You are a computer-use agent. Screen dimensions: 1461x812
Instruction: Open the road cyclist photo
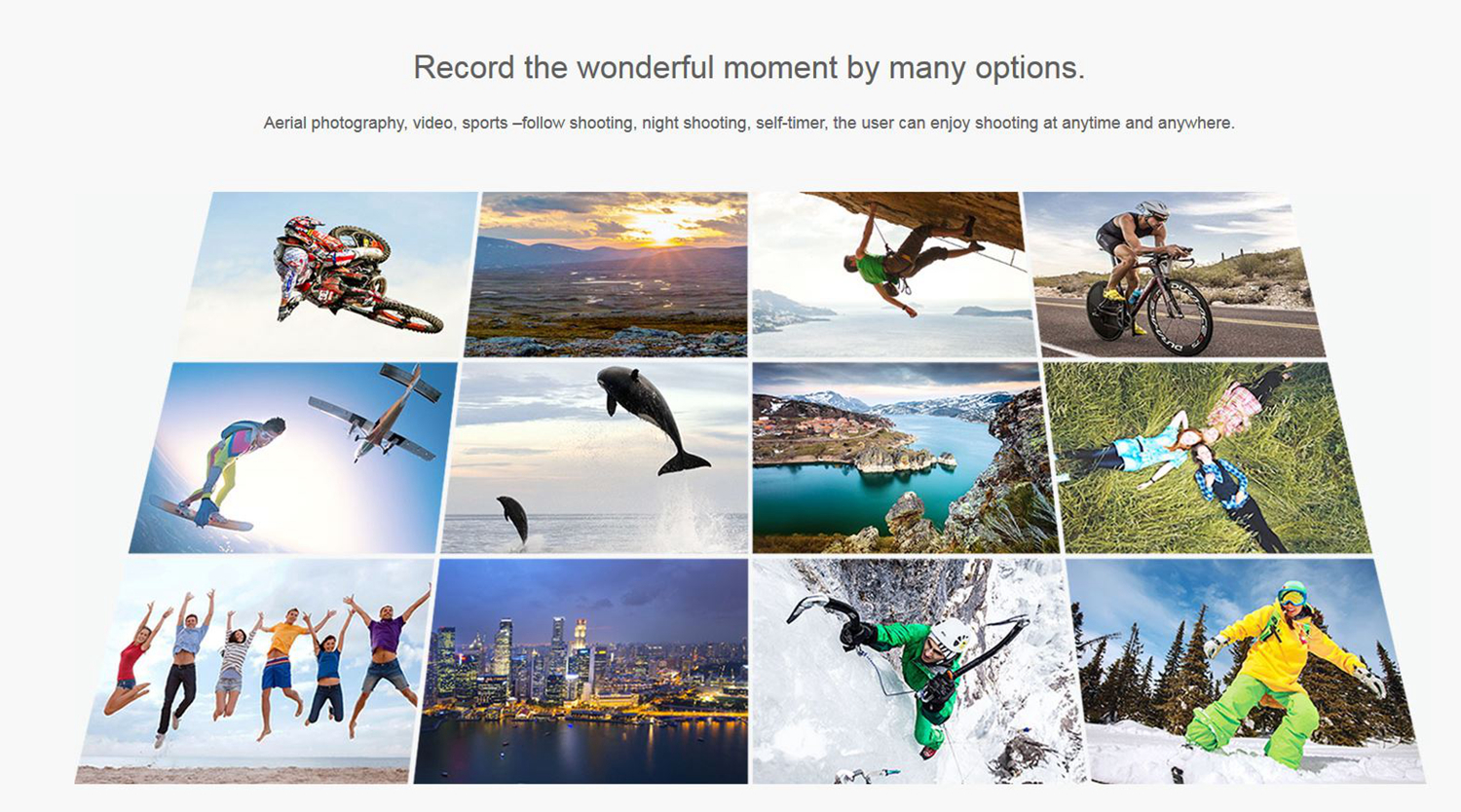pyautogui.click(x=1175, y=275)
